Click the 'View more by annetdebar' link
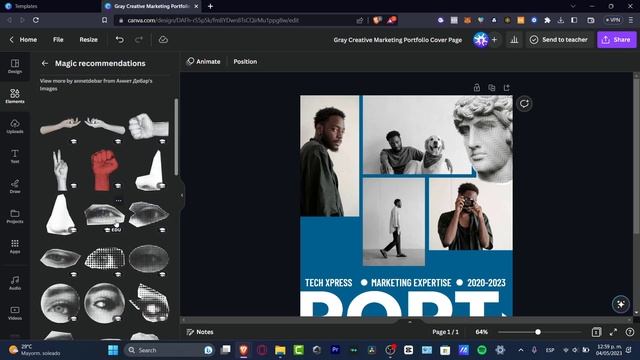640x360 pixels. pos(96,84)
